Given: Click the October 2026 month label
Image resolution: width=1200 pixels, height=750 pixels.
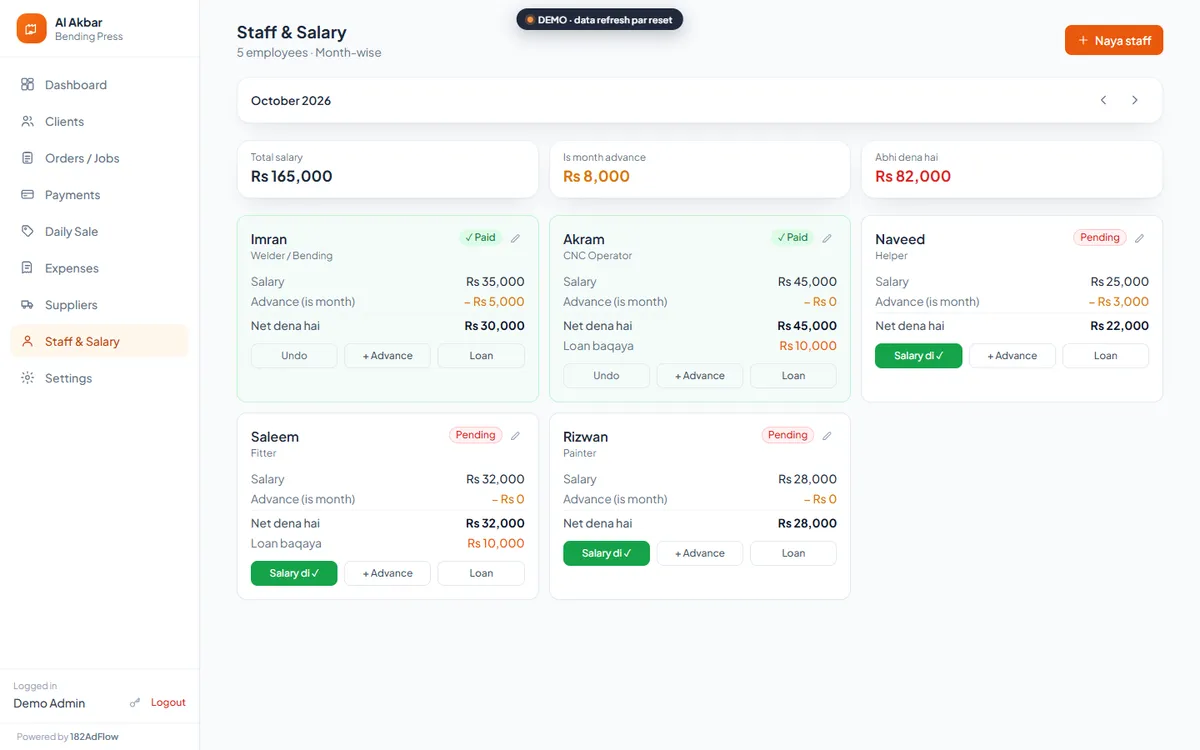Looking at the screenshot, I should tap(291, 101).
